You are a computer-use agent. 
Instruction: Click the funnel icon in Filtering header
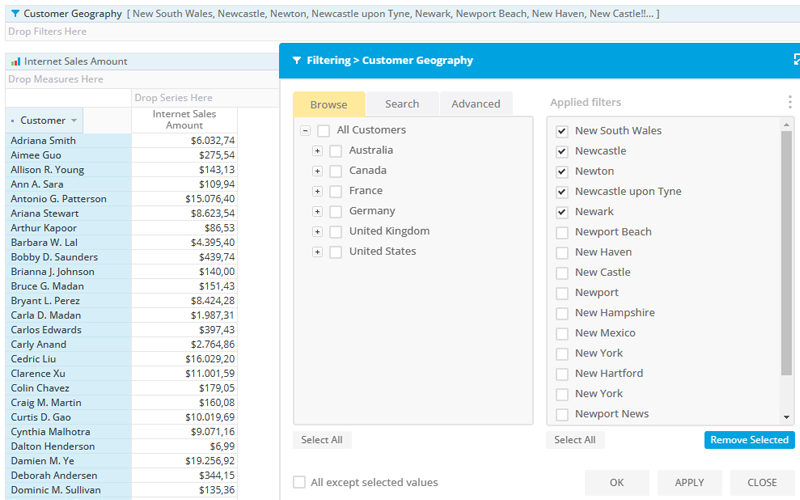pos(296,60)
